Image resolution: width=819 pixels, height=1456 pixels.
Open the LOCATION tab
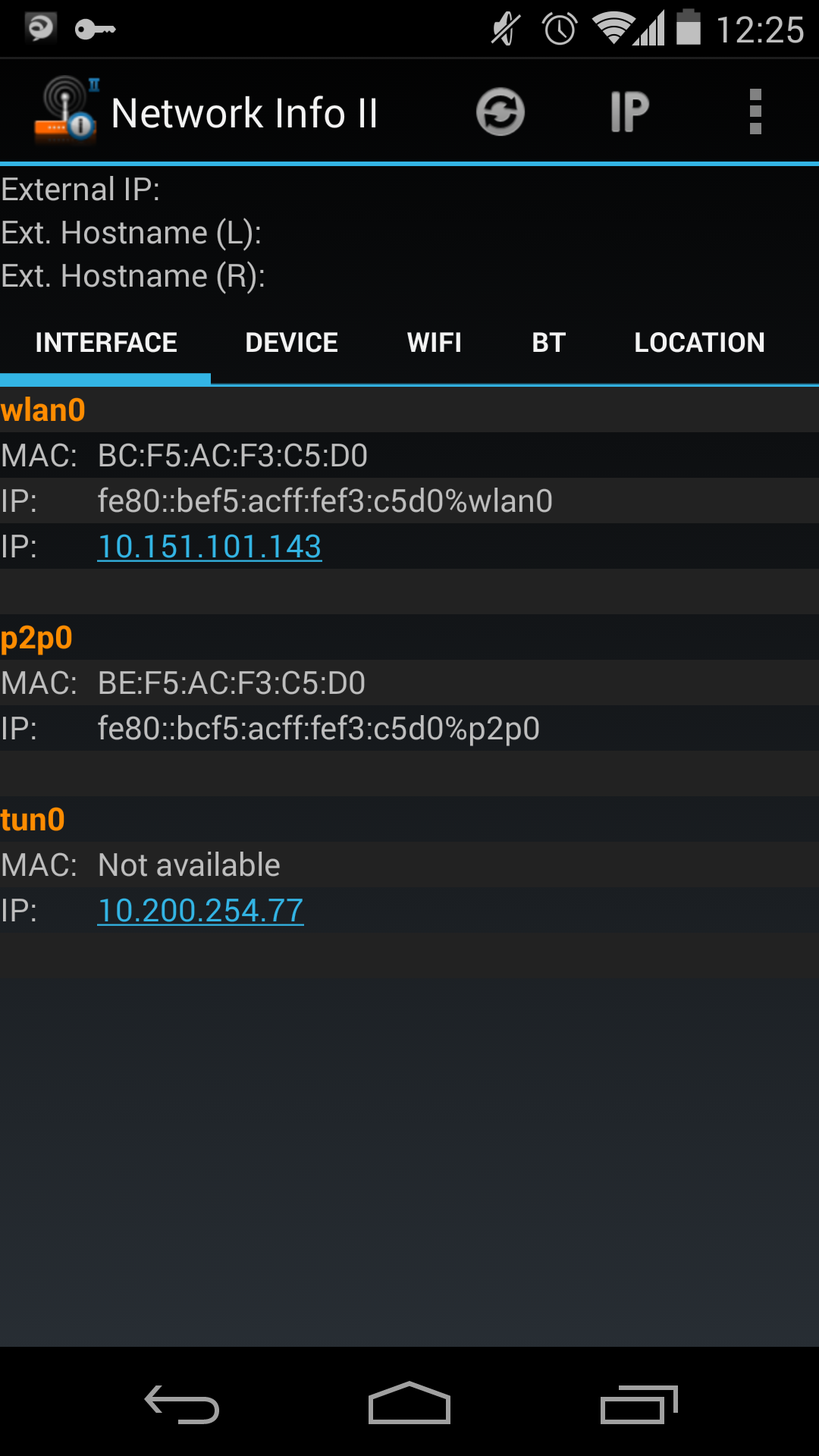pyautogui.click(x=699, y=343)
